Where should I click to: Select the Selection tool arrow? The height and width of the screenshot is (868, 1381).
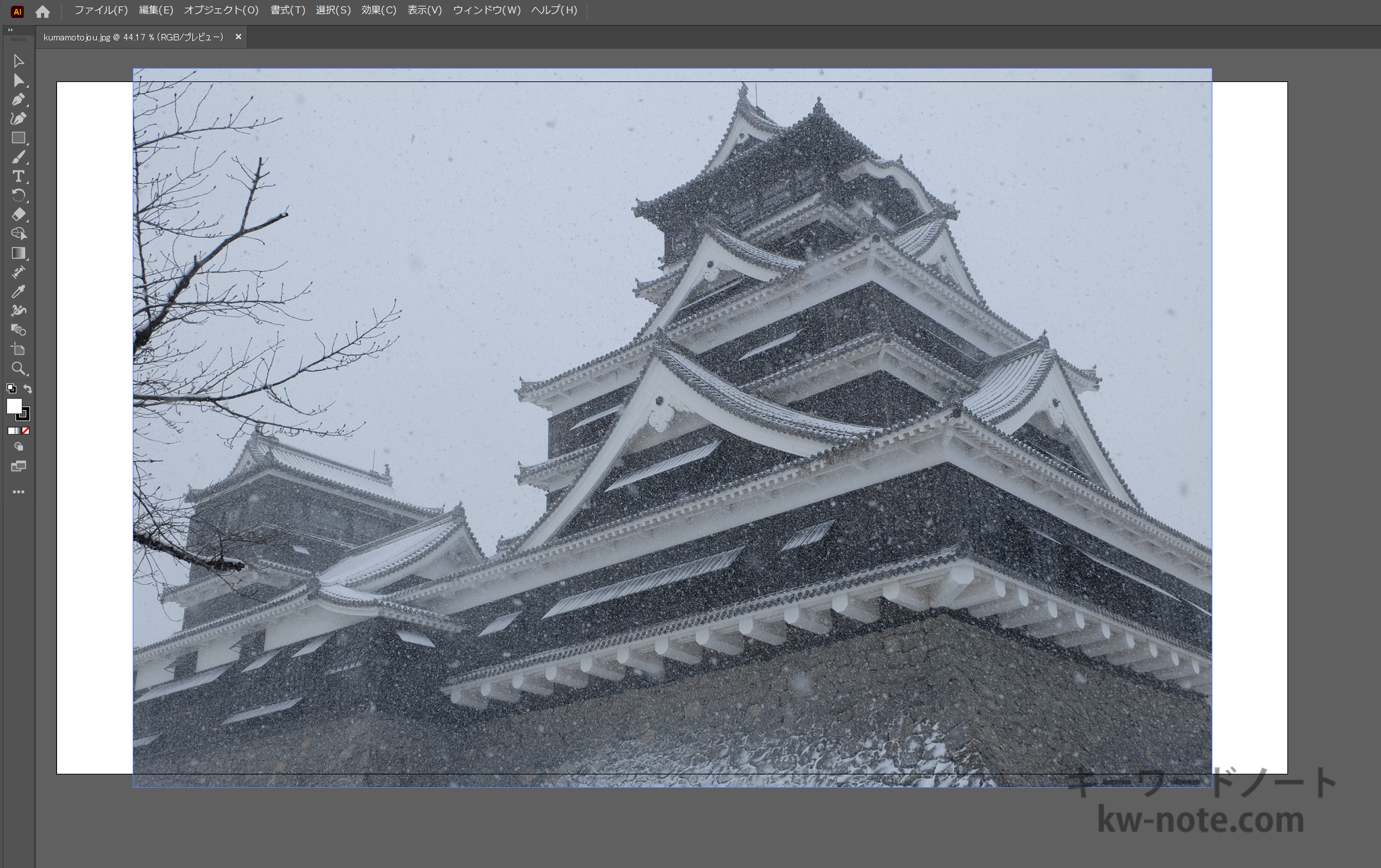[x=18, y=61]
